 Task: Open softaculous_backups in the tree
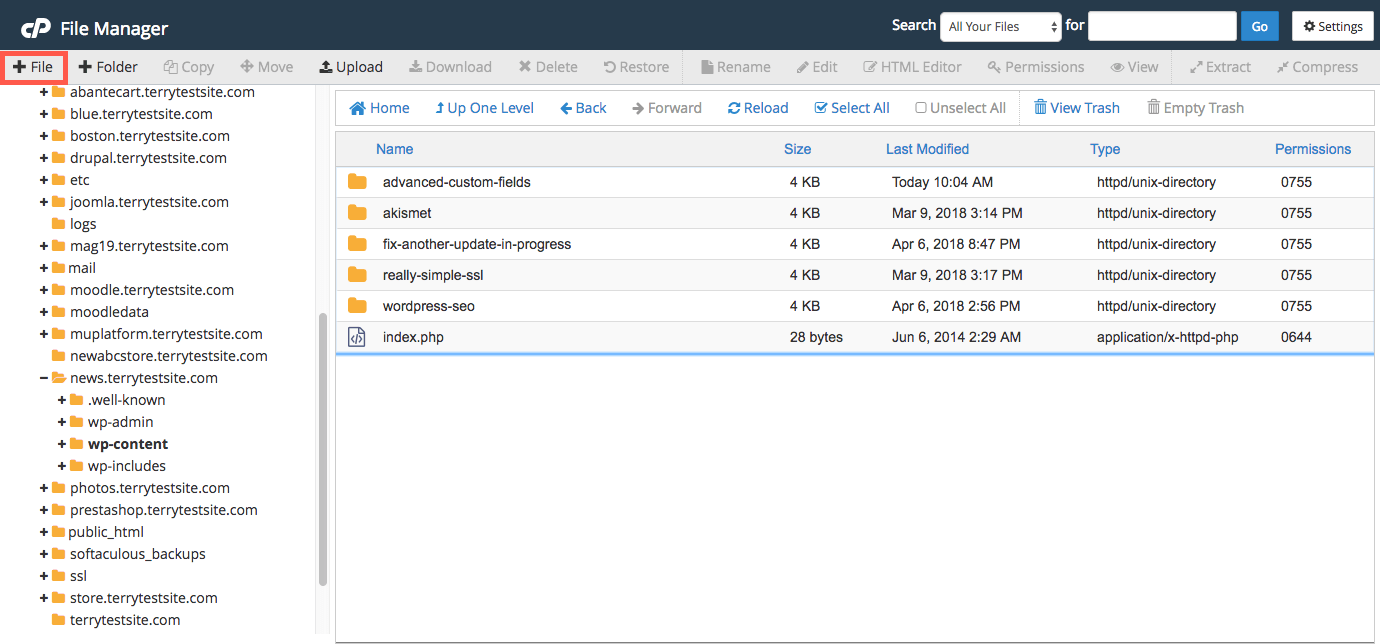[x=138, y=554]
